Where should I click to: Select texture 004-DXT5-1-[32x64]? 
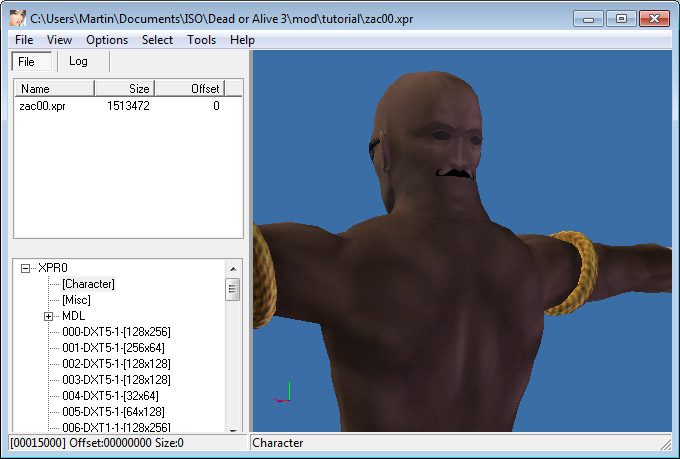tap(110, 396)
